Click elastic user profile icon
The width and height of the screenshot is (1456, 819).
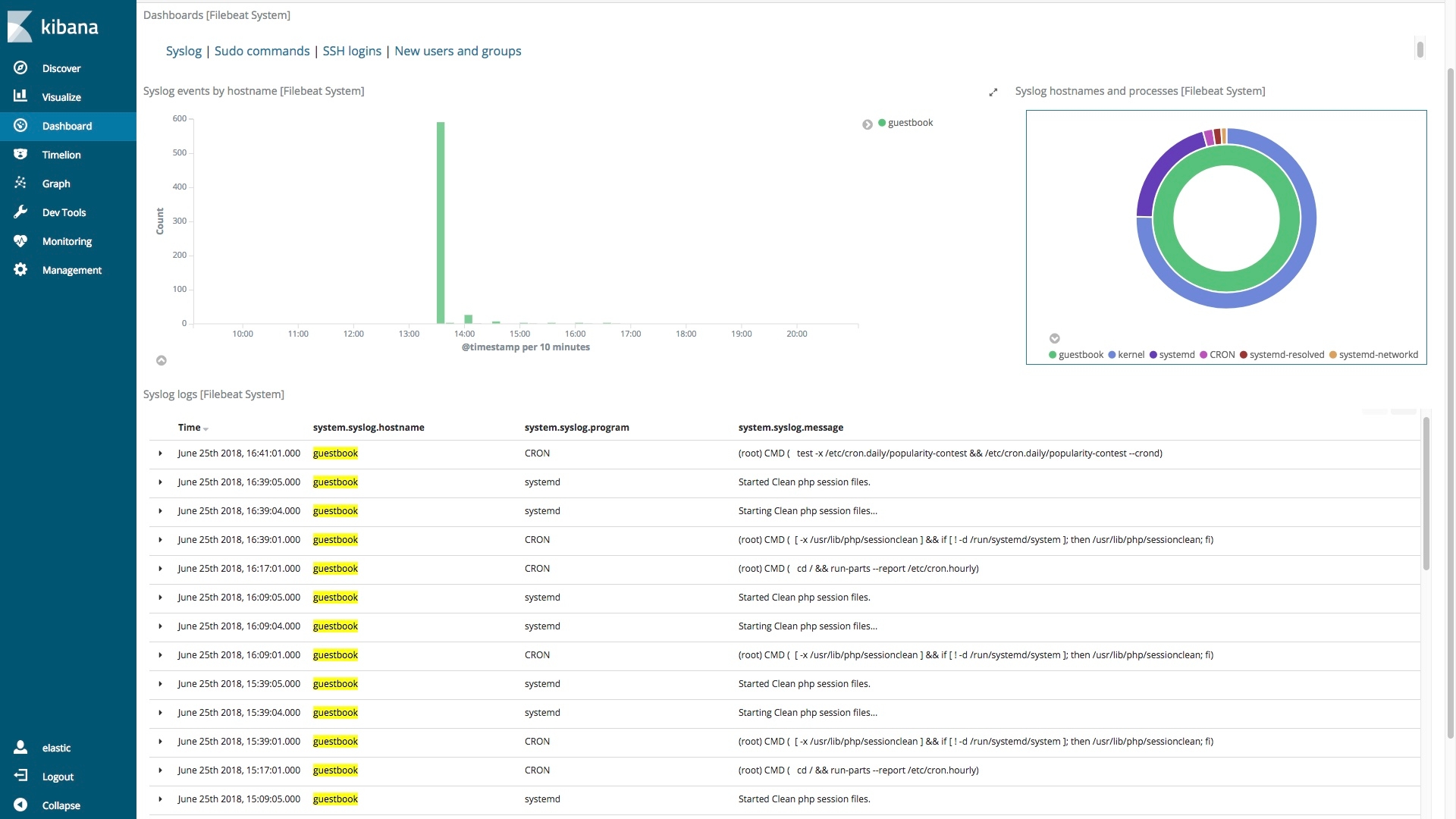(x=20, y=747)
